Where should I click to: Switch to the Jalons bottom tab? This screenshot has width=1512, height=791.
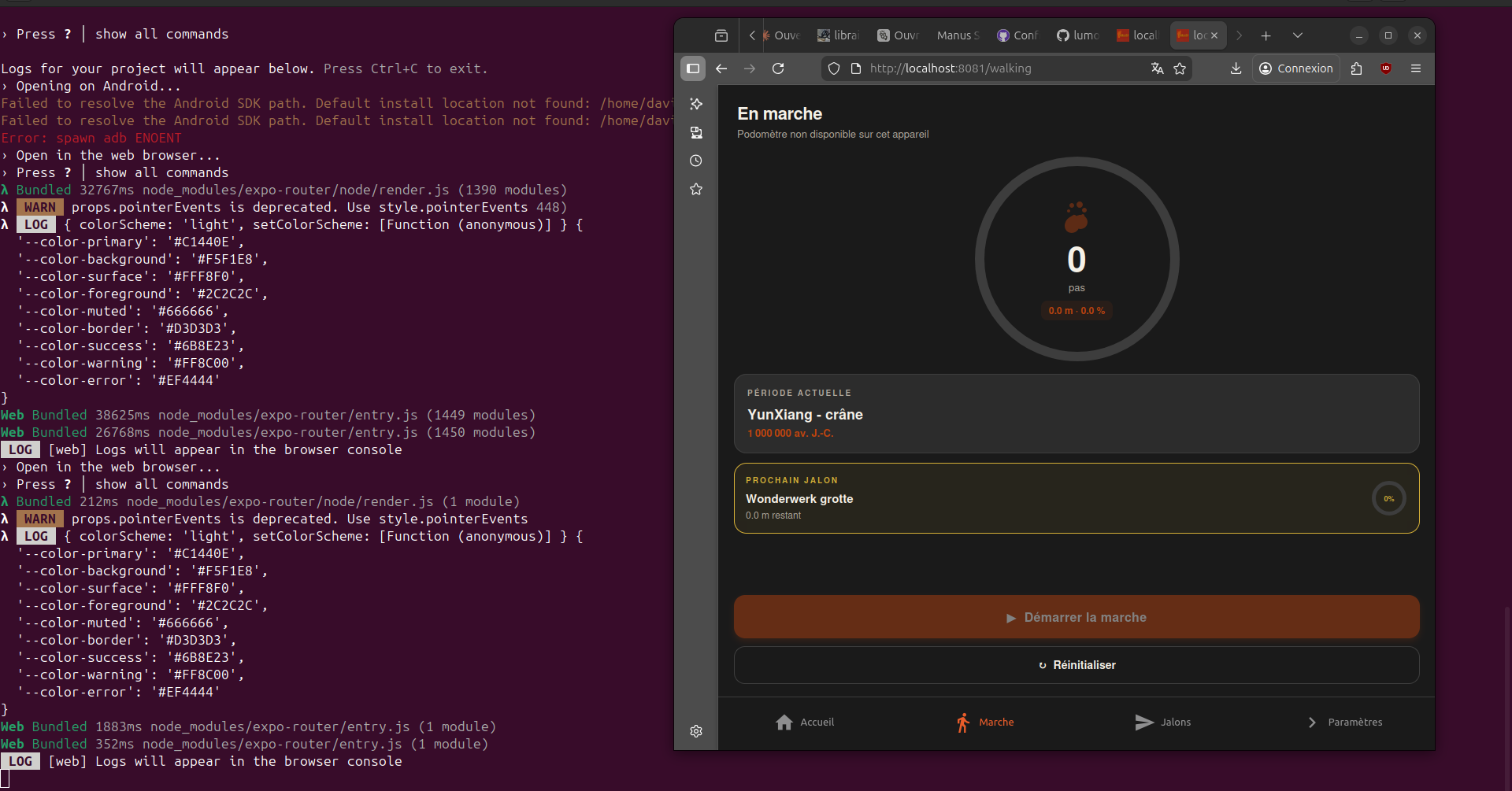1163,723
